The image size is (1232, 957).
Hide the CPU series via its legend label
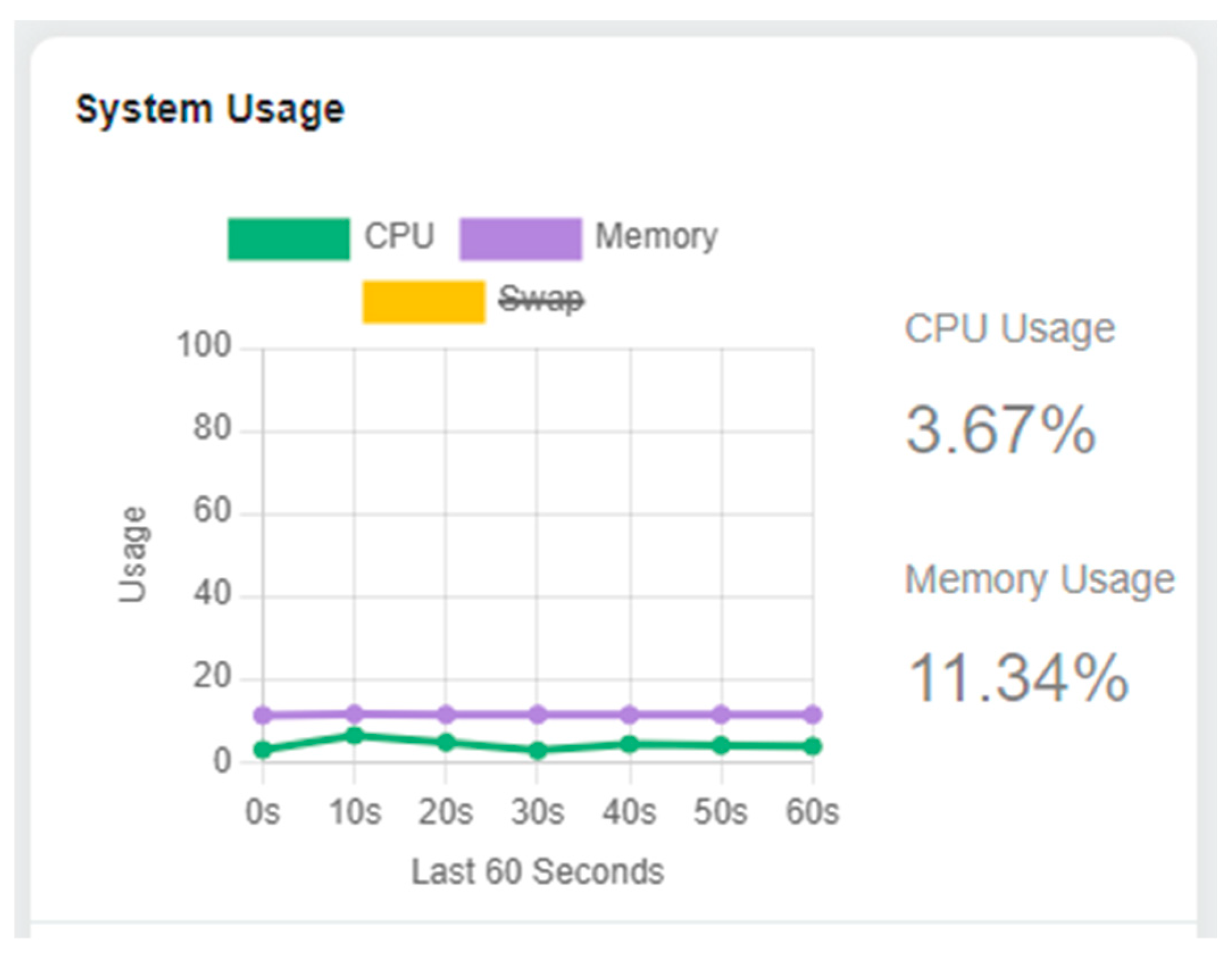click(x=399, y=236)
